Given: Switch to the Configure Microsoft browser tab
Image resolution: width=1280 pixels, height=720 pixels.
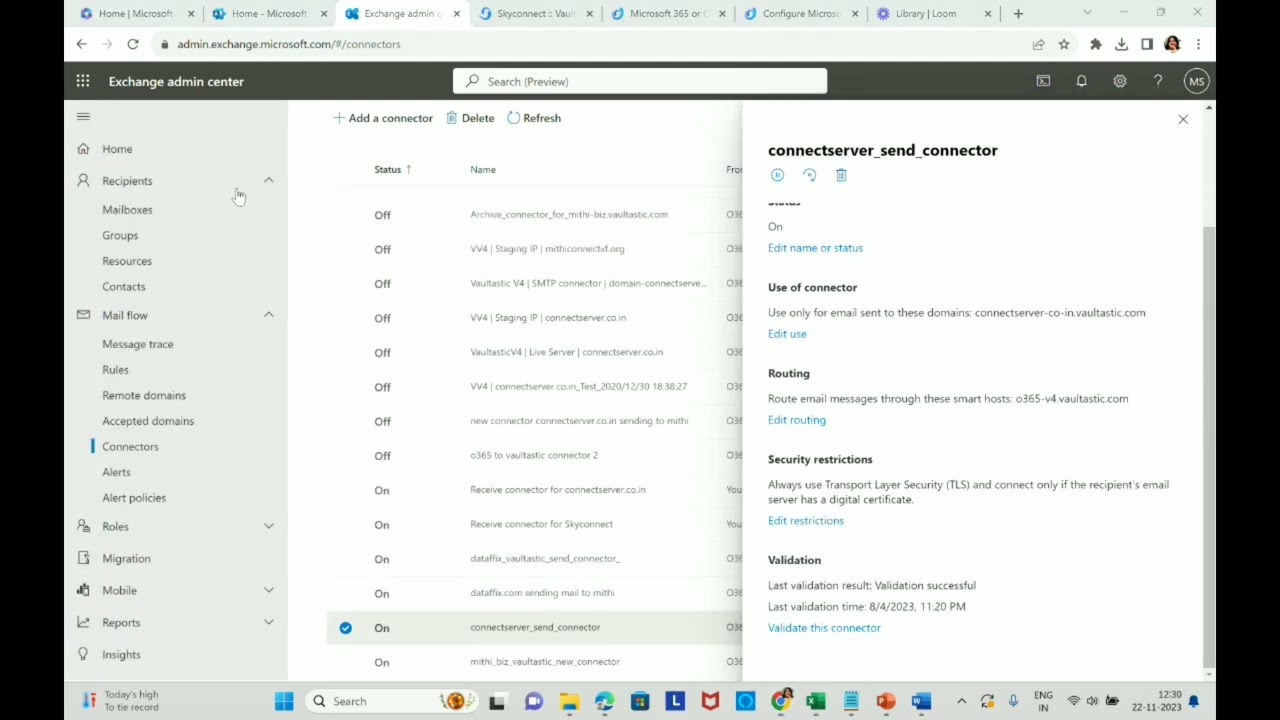Looking at the screenshot, I should coord(801,13).
